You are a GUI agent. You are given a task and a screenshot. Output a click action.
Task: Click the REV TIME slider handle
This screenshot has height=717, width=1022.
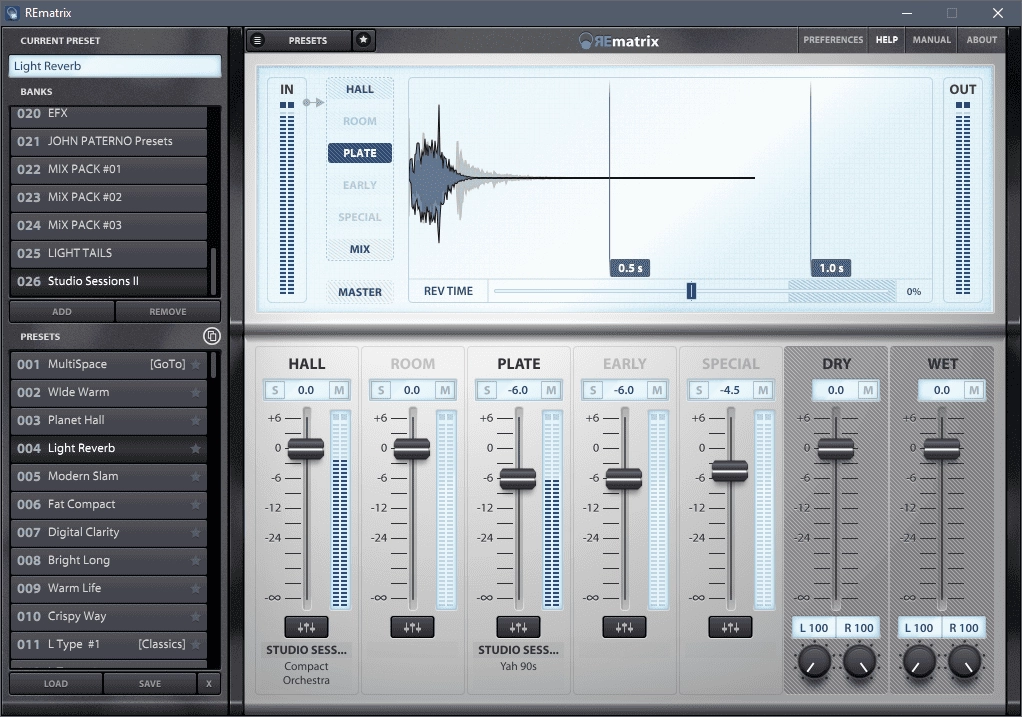[x=692, y=291]
